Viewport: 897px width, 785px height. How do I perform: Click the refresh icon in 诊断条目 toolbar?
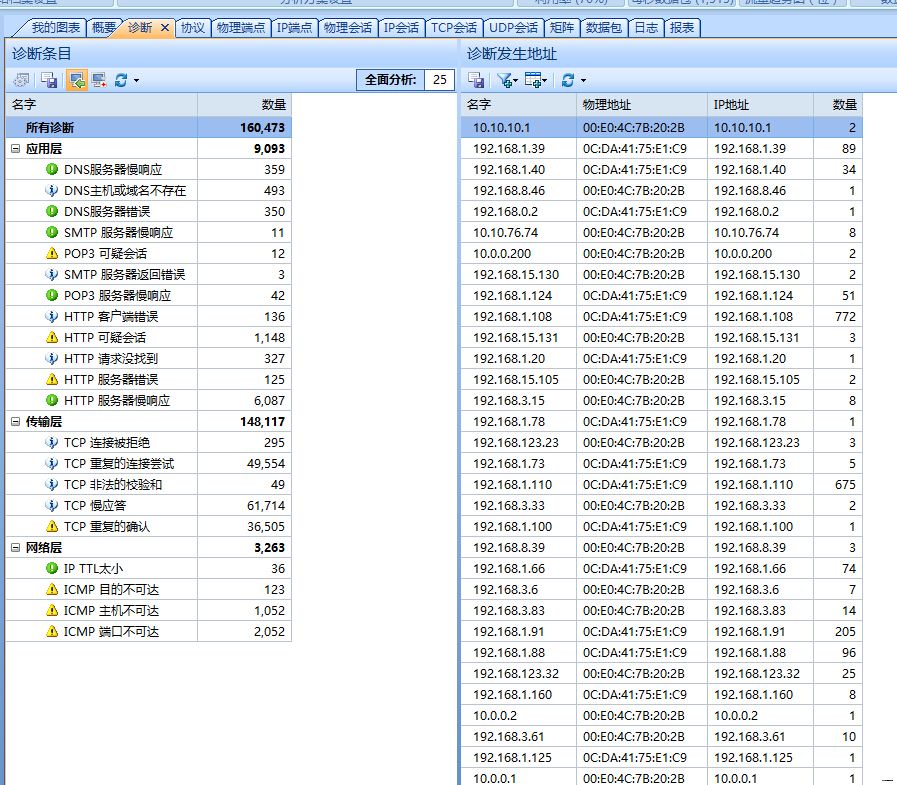[x=121, y=80]
